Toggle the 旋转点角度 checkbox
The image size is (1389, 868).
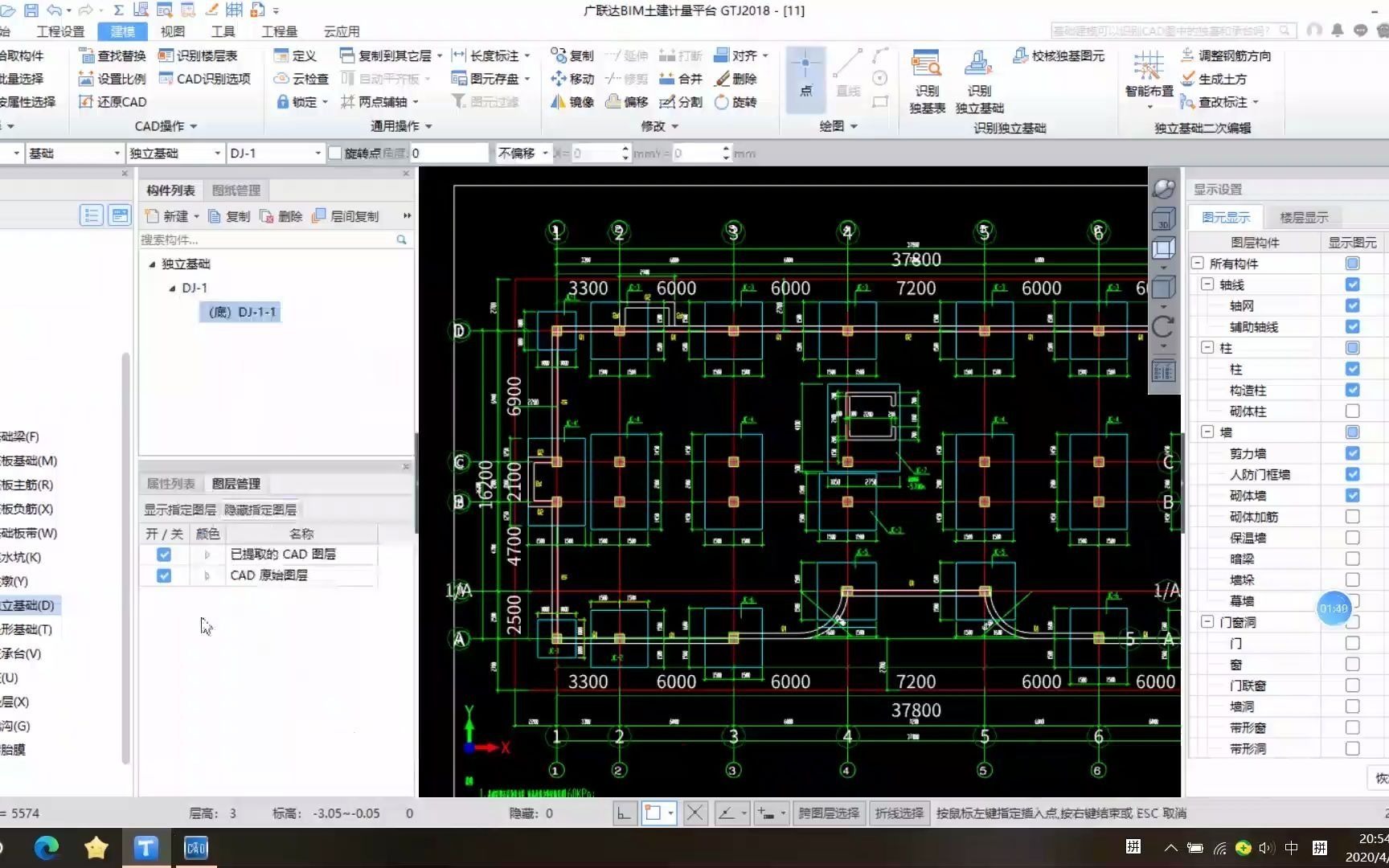click(x=335, y=153)
